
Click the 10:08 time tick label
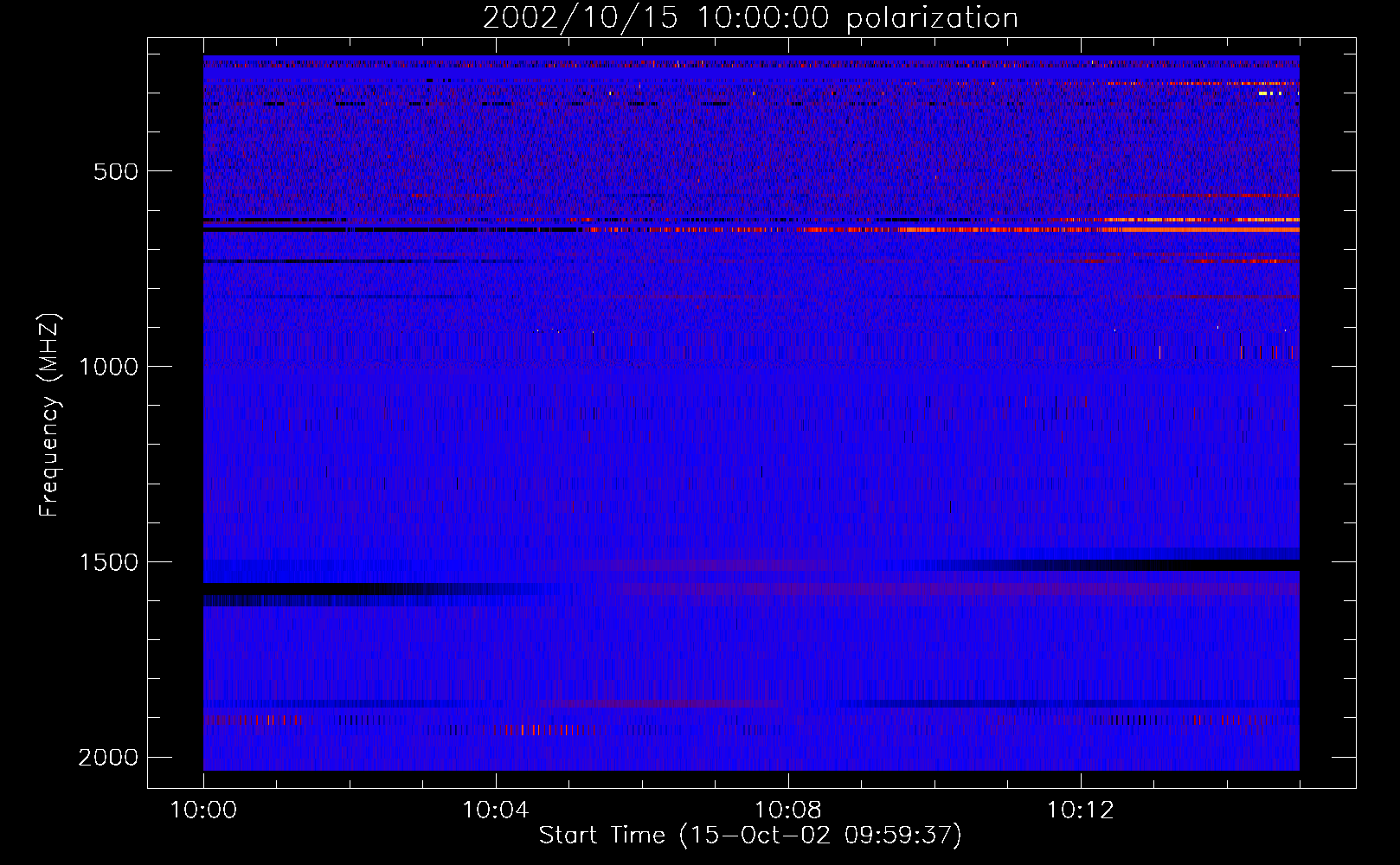pyautogui.click(x=788, y=811)
